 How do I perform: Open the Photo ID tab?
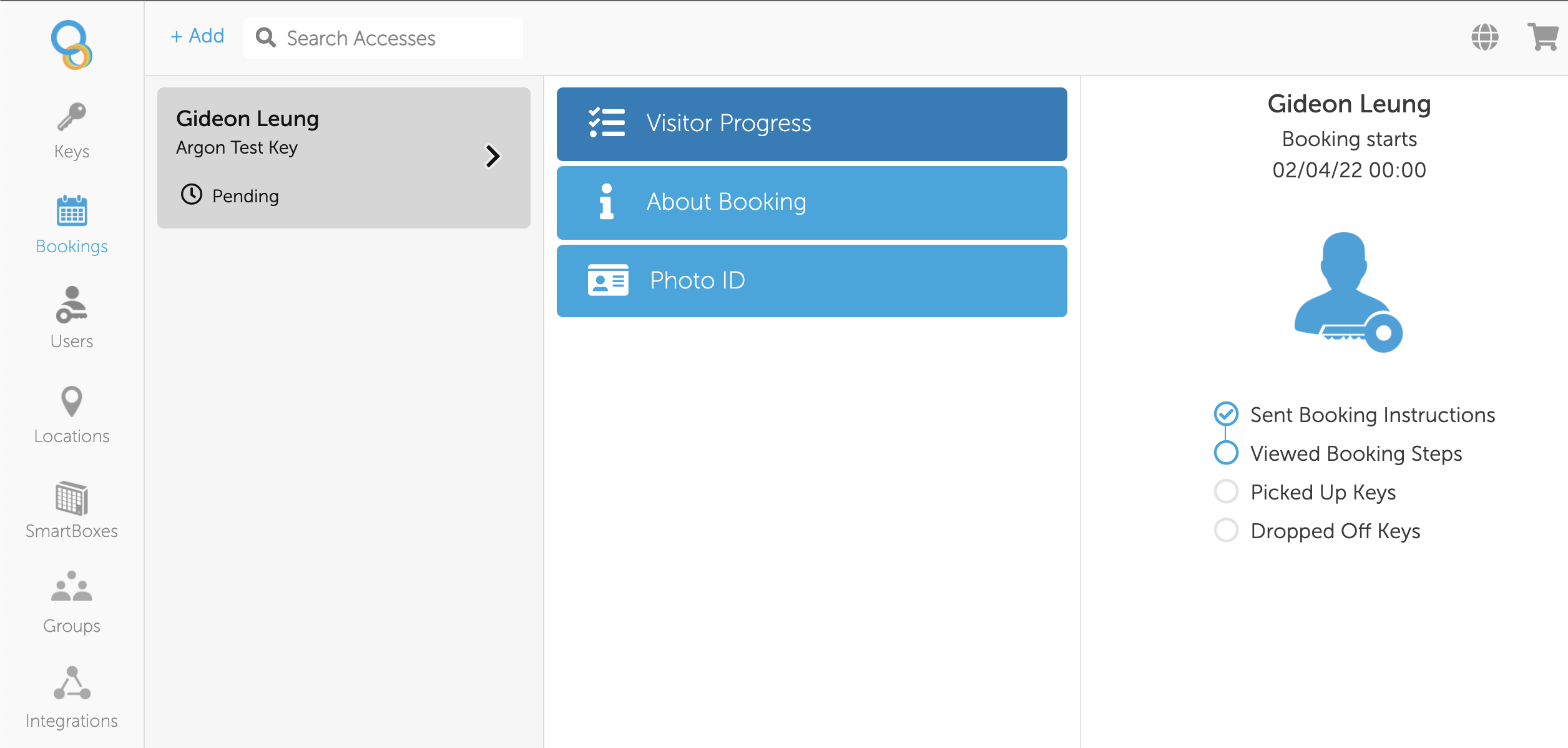[811, 281]
